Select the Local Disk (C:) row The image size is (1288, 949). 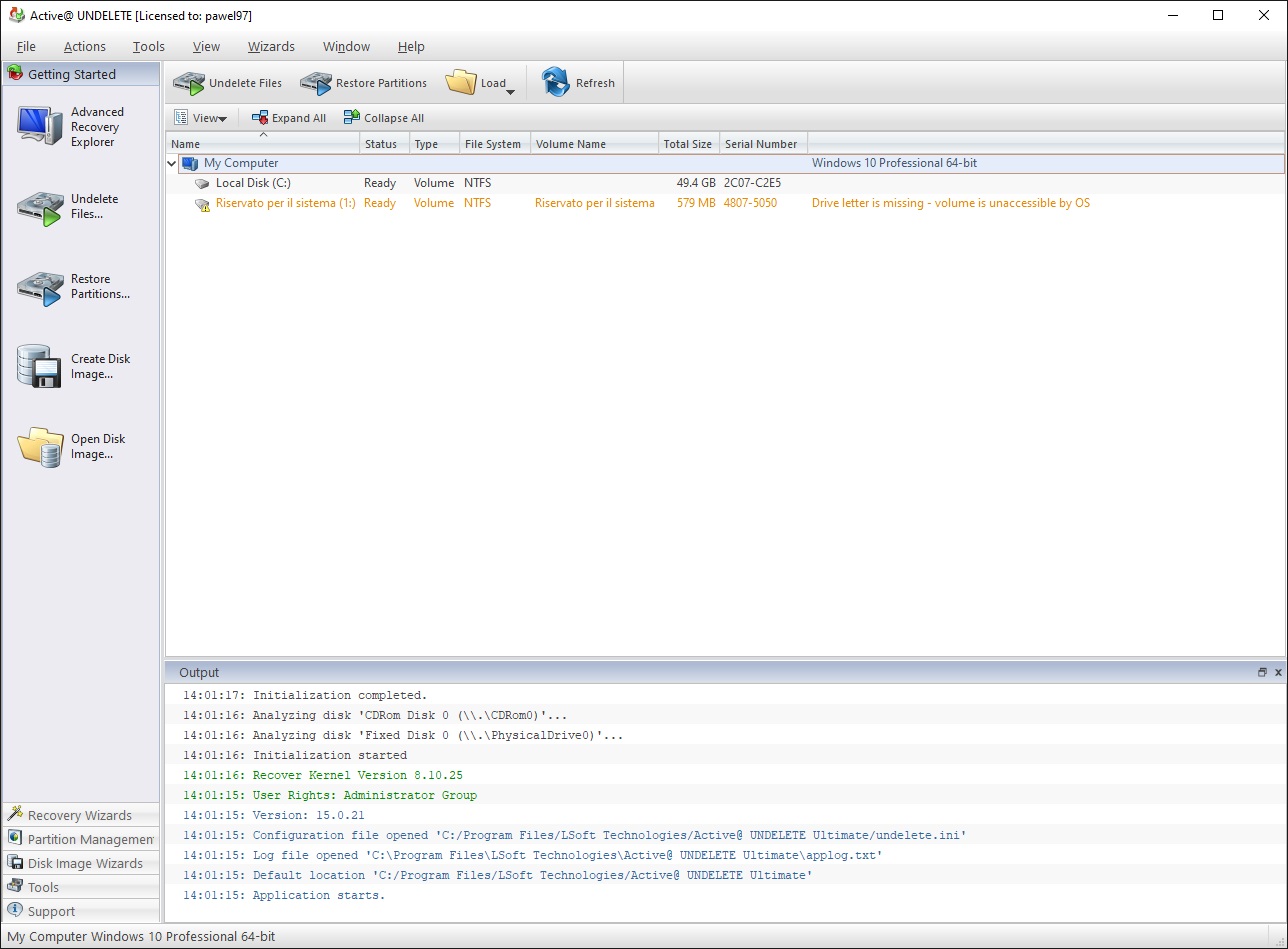pyautogui.click(x=725, y=184)
